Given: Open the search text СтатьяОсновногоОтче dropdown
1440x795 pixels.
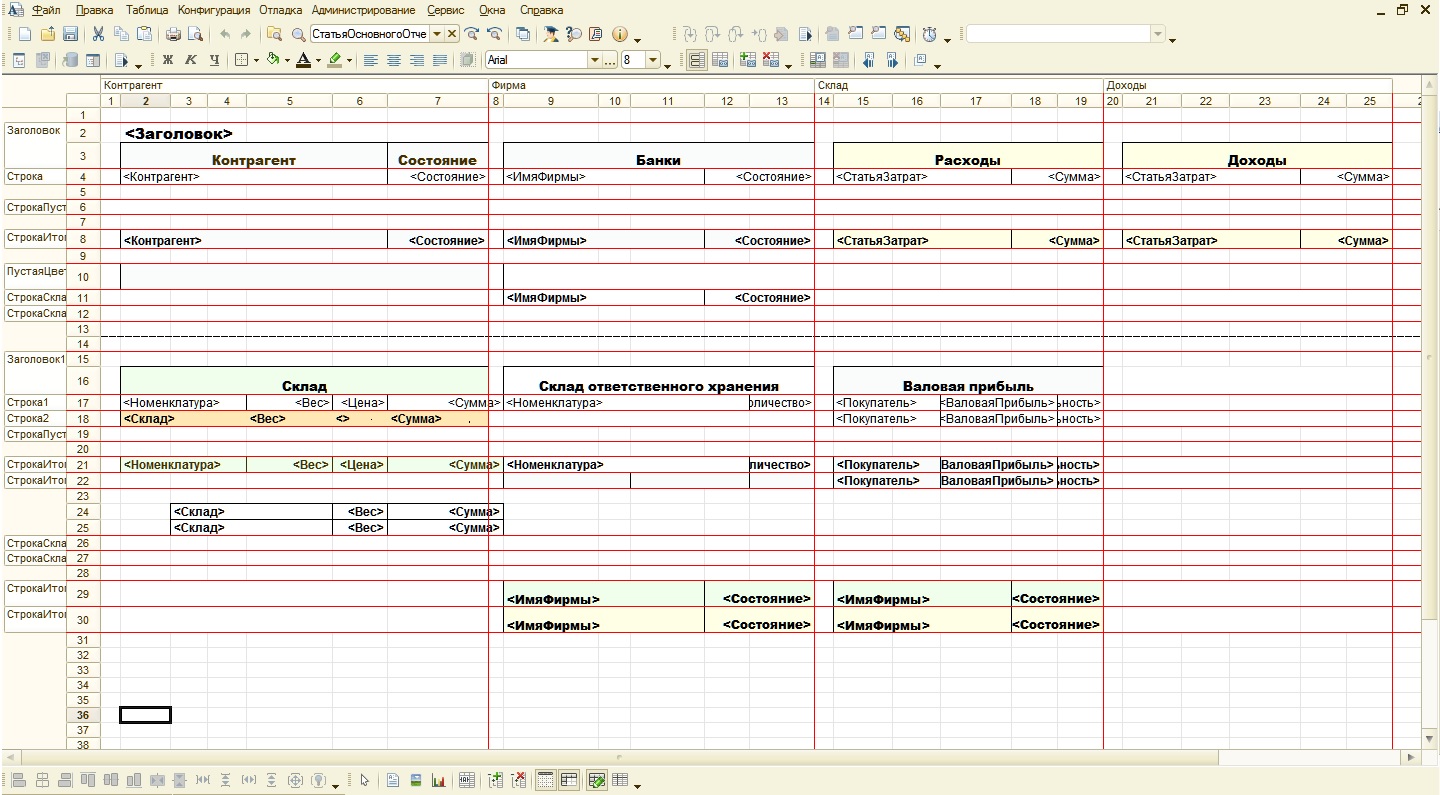Looking at the screenshot, I should click(x=437, y=35).
